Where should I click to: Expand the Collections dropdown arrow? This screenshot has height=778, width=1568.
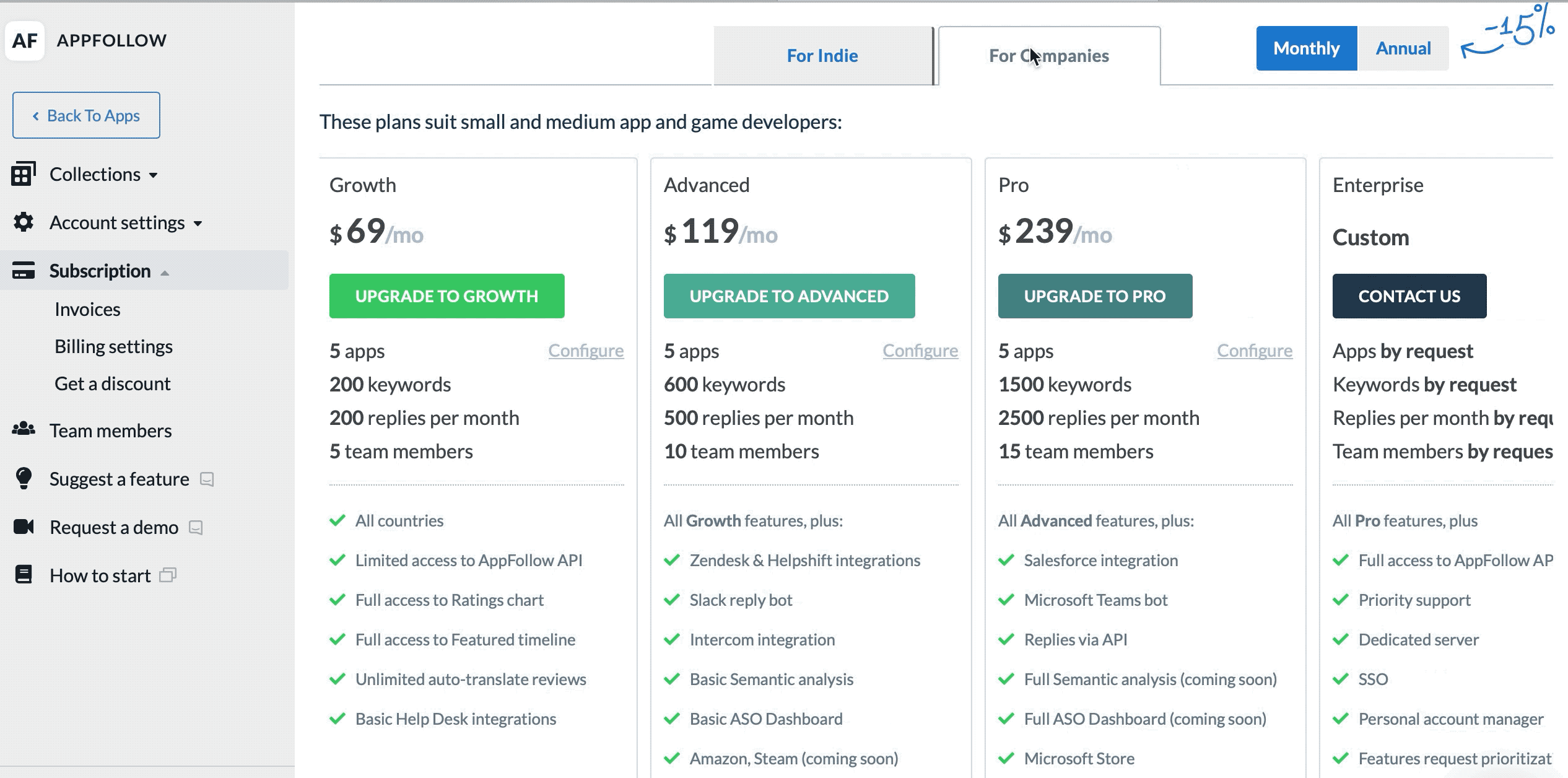point(154,175)
